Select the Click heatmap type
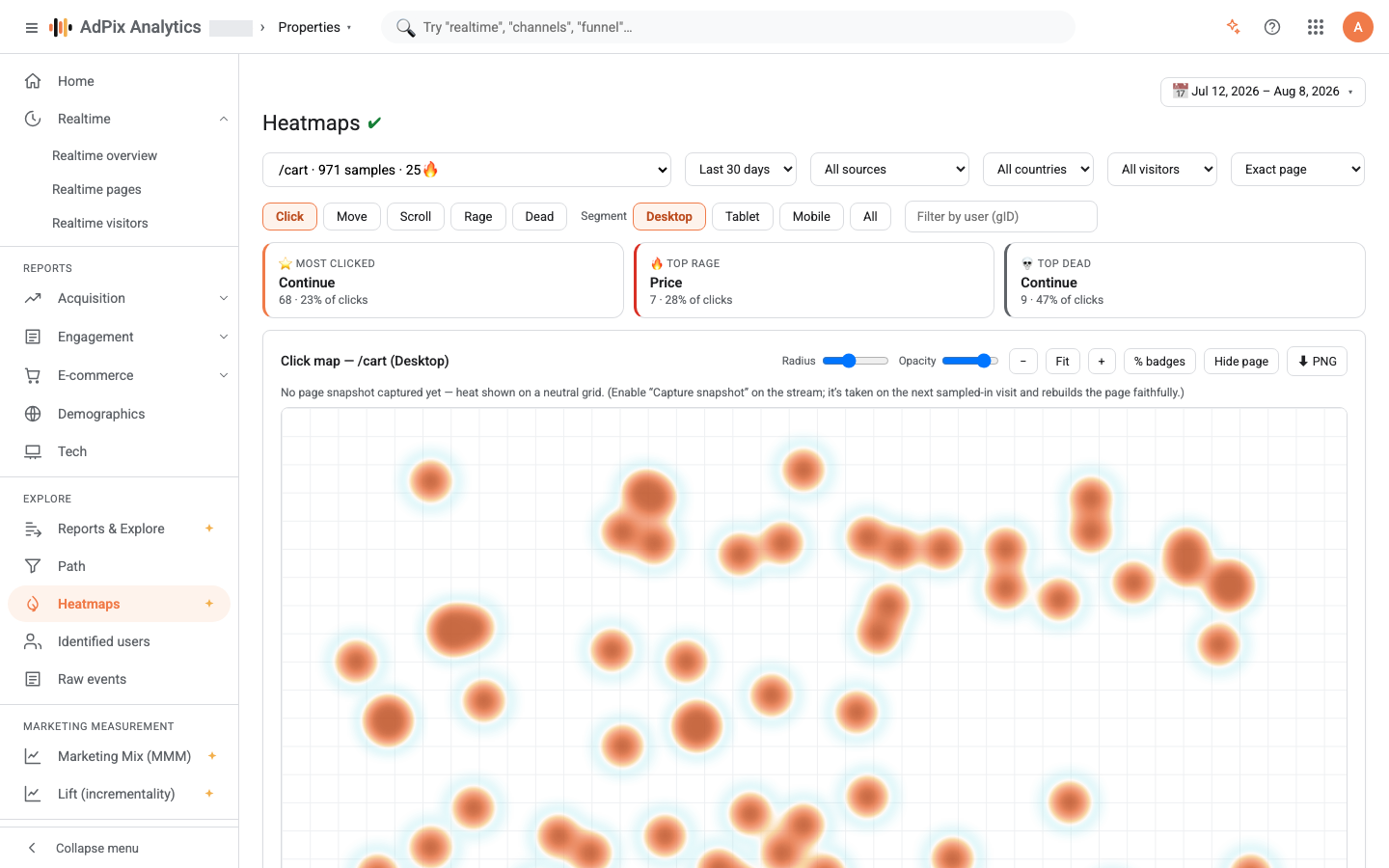Image resolution: width=1389 pixels, height=868 pixels. (289, 216)
